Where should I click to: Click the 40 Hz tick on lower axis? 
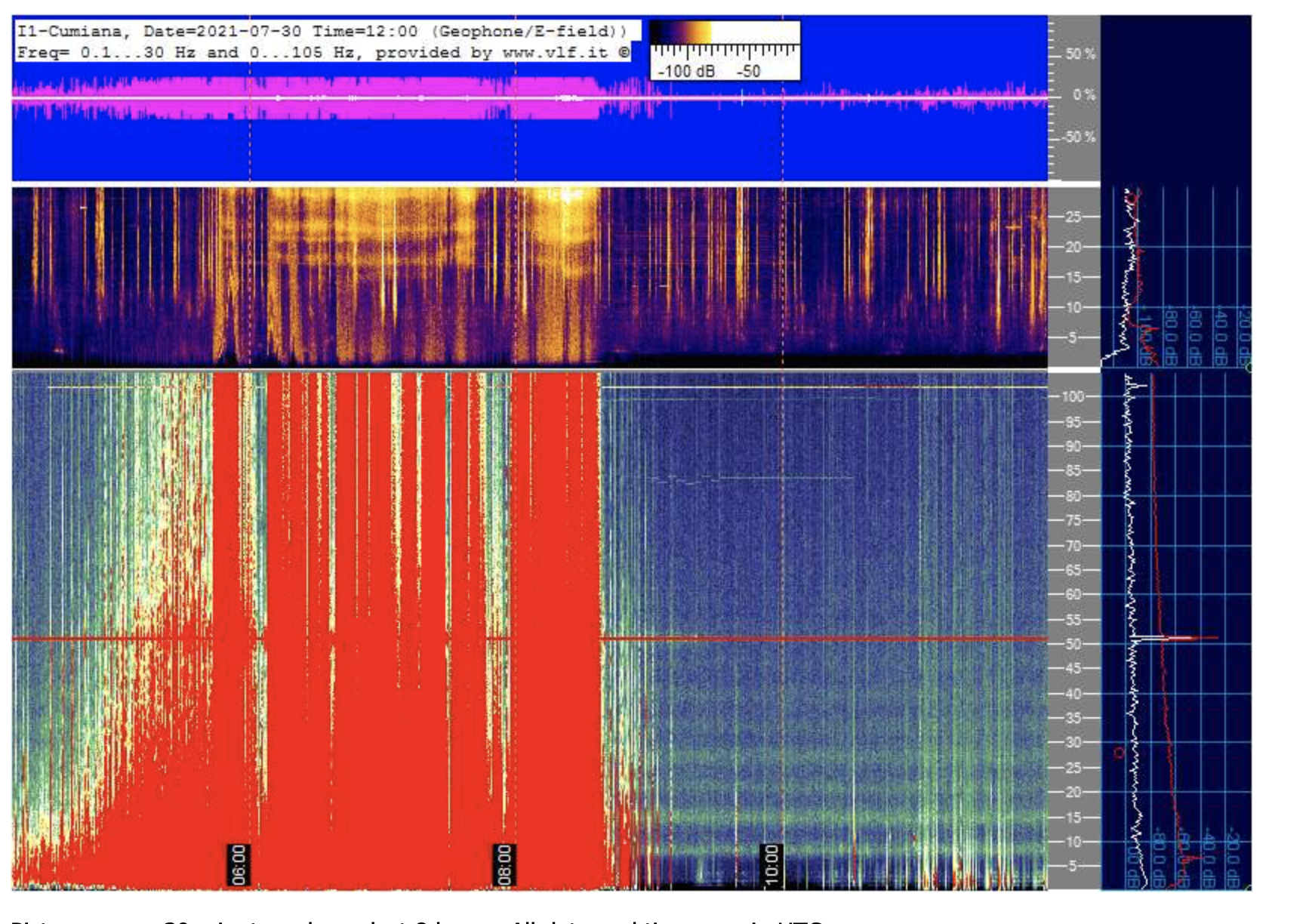point(1073,694)
